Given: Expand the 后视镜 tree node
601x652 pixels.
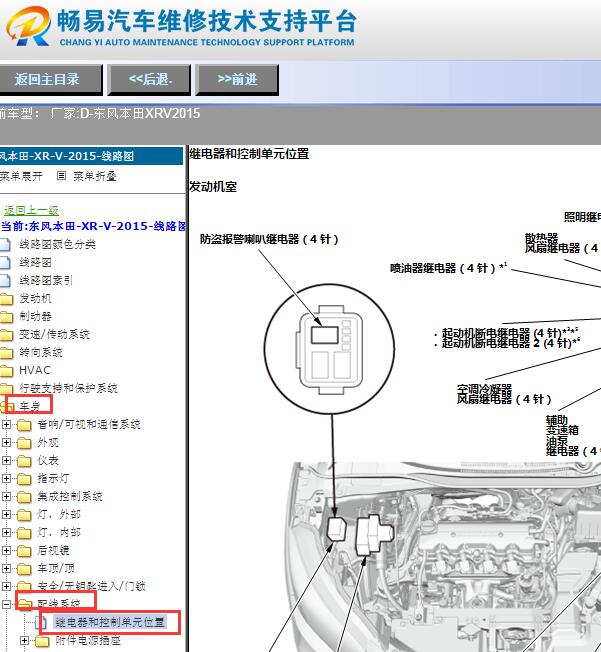Looking at the screenshot, I should (6, 550).
